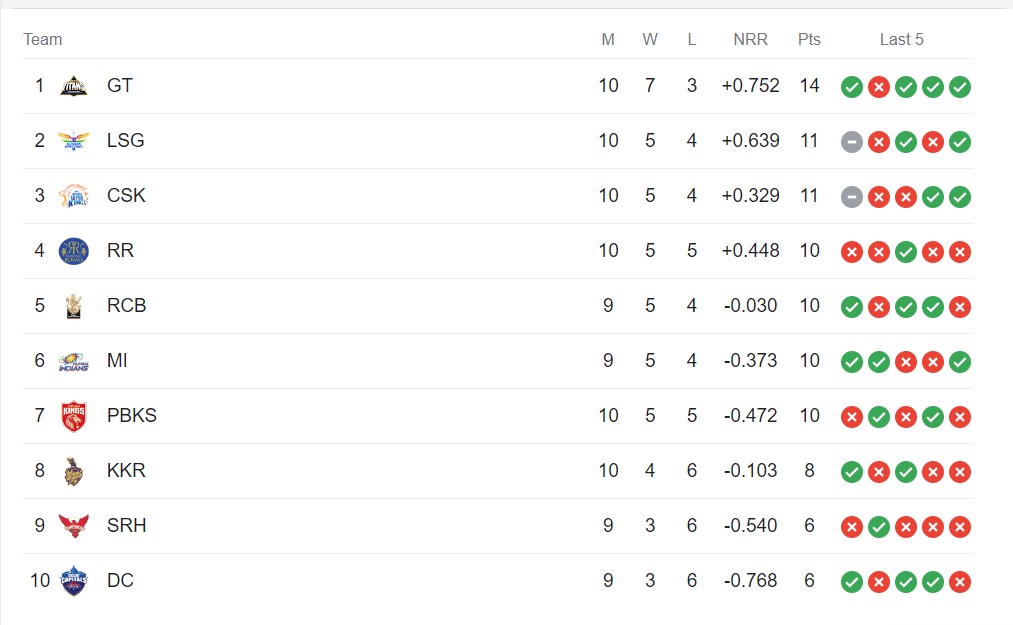The width and height of the screenshot is (1013, 625).
Task: Select the SRH team row name
Action: (x=127, y=526)
